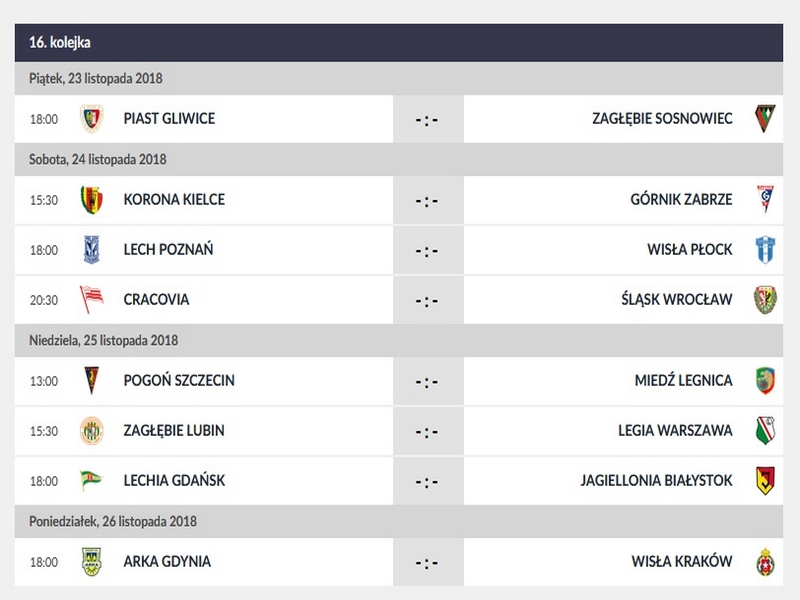The image size is (800, 600).
Task: Click the Wisła Płock club crest
Action: (764, 249)
